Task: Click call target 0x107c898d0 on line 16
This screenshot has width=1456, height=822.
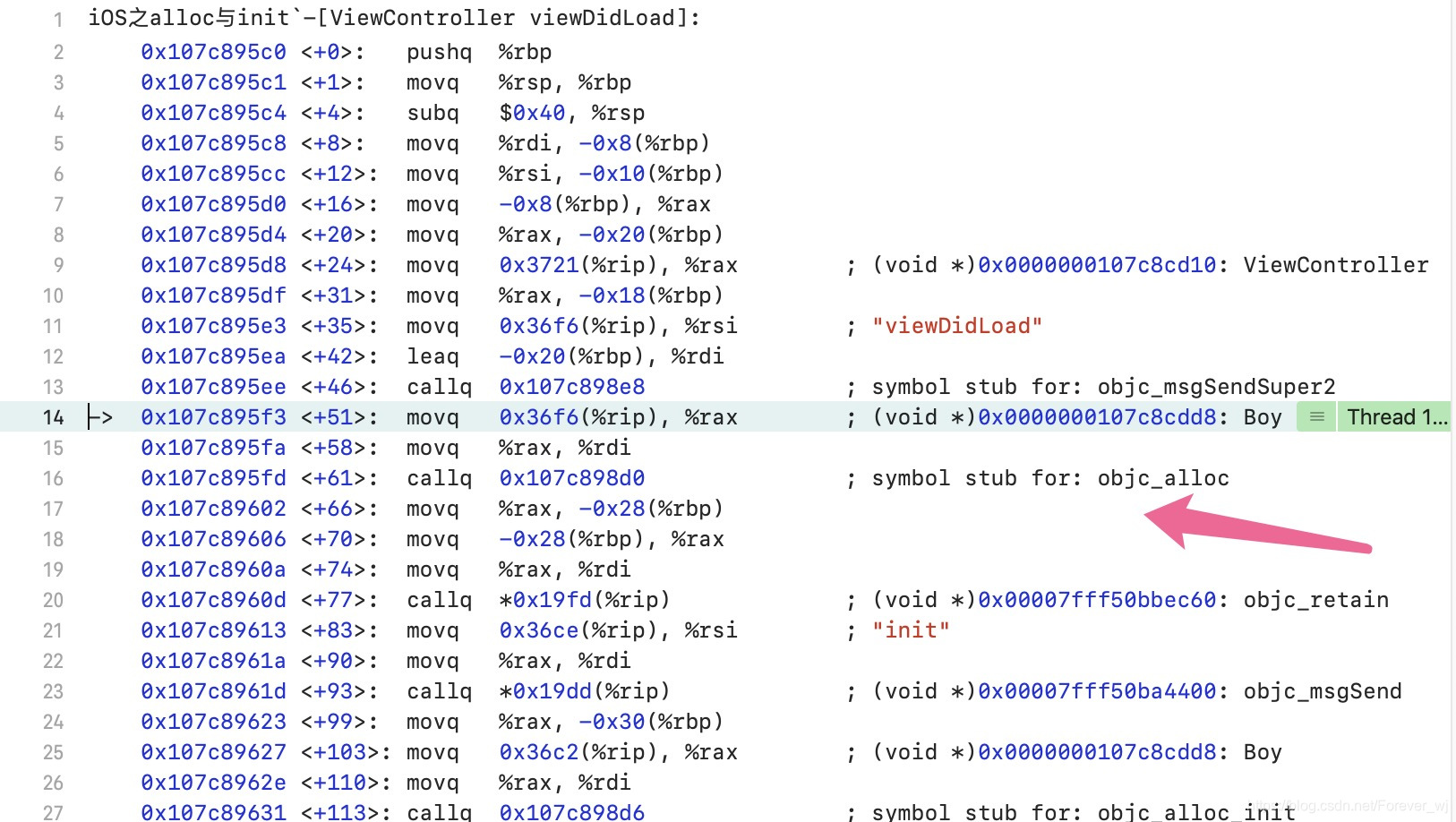Action: [572, 478]
